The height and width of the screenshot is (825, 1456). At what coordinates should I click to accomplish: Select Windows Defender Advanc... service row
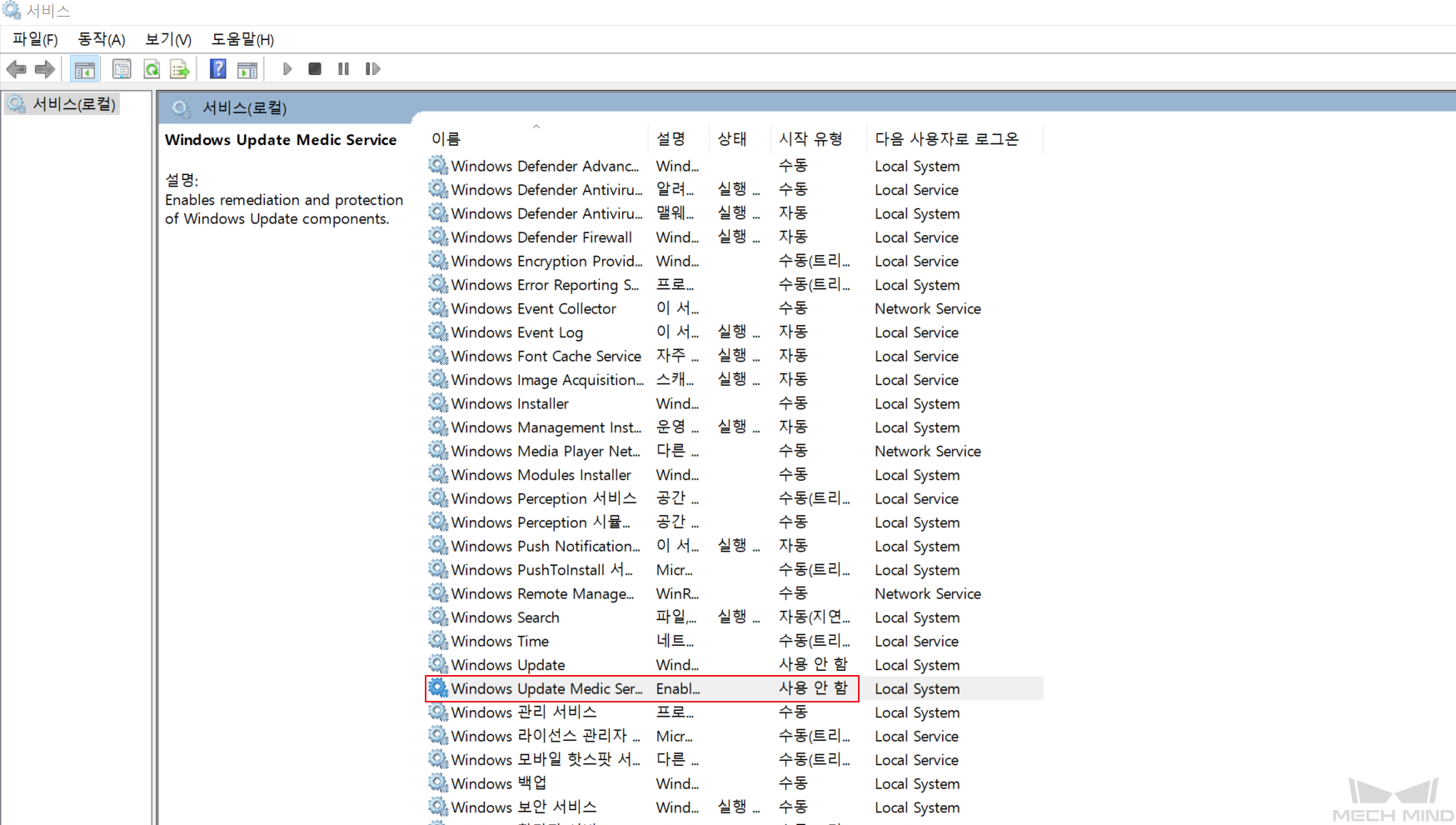point(734,166)
